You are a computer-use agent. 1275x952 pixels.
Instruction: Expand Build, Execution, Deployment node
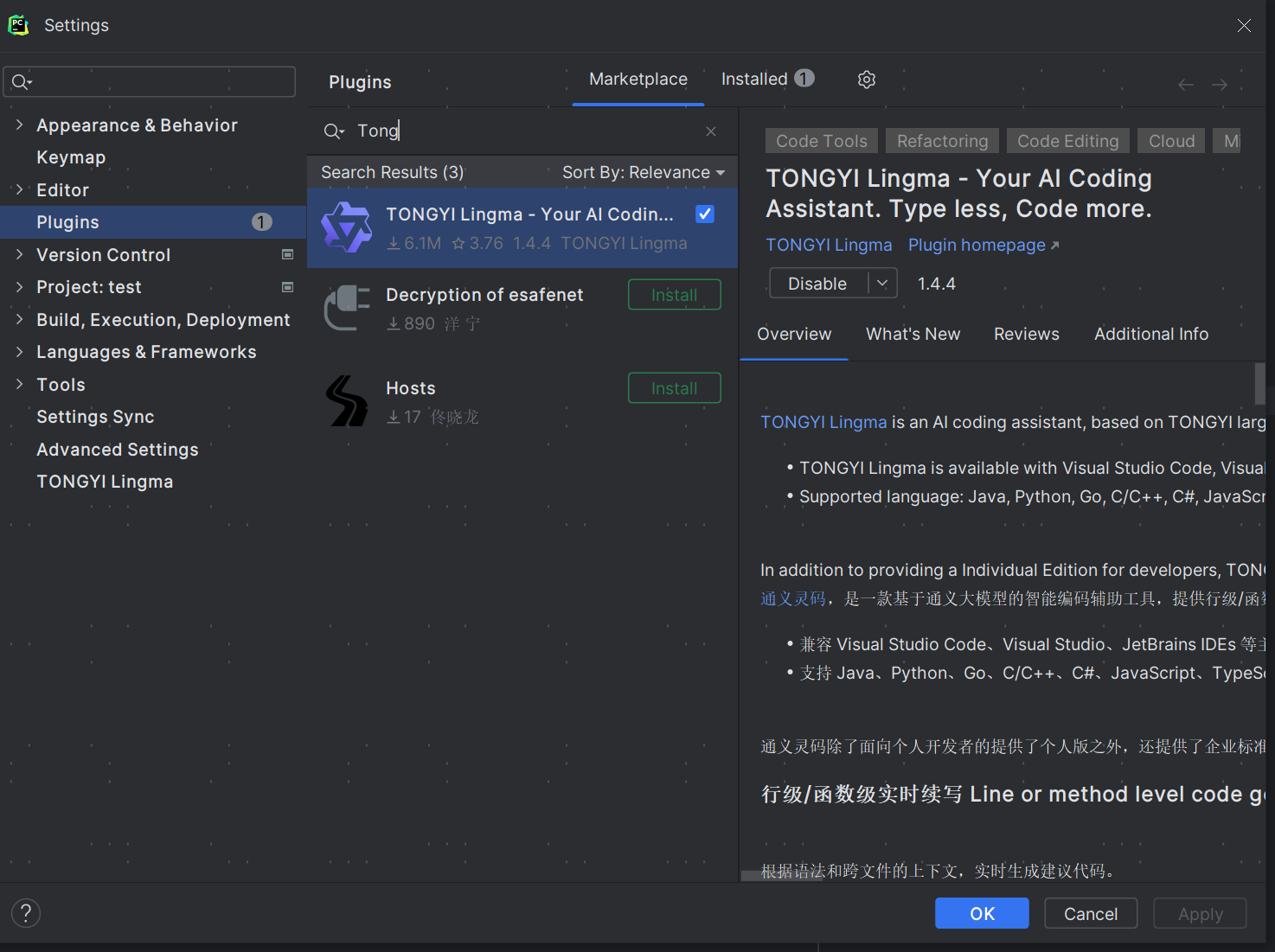19,319
